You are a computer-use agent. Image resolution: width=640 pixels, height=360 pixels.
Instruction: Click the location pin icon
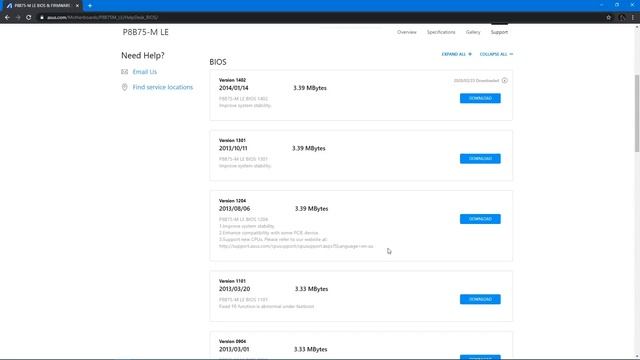[x=124, y=87]
